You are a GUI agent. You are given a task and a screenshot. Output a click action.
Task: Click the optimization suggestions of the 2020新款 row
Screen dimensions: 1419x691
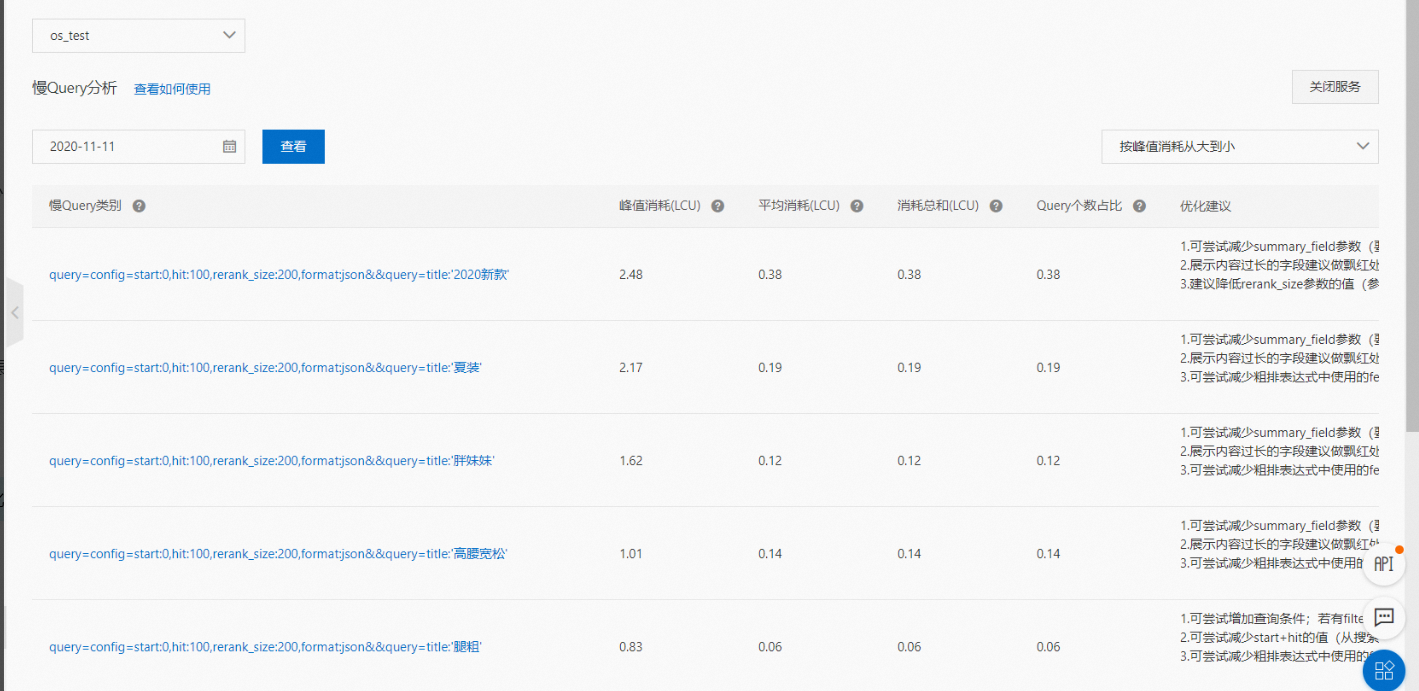1279,265
